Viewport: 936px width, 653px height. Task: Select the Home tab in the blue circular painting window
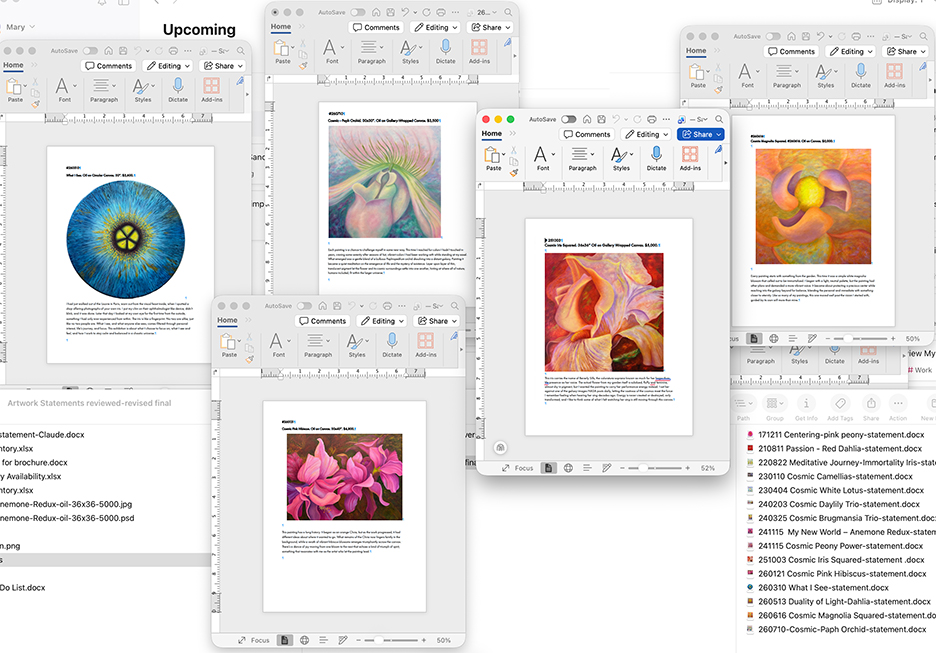point(13,65)
